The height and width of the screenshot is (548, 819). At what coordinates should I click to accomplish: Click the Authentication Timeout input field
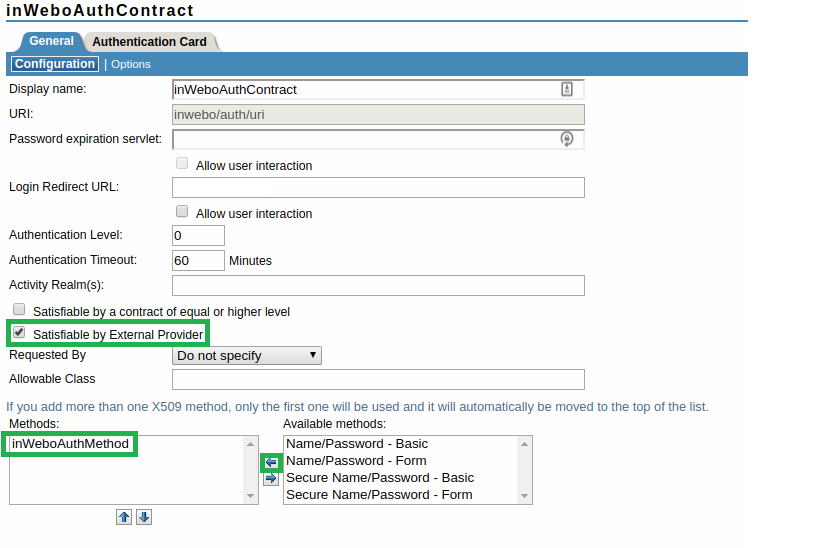click(x=198, y=260)
